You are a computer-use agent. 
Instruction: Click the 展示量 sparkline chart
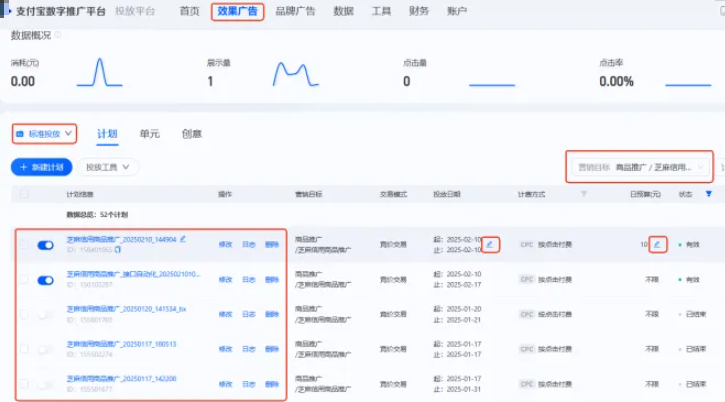(x=295, y=74)
